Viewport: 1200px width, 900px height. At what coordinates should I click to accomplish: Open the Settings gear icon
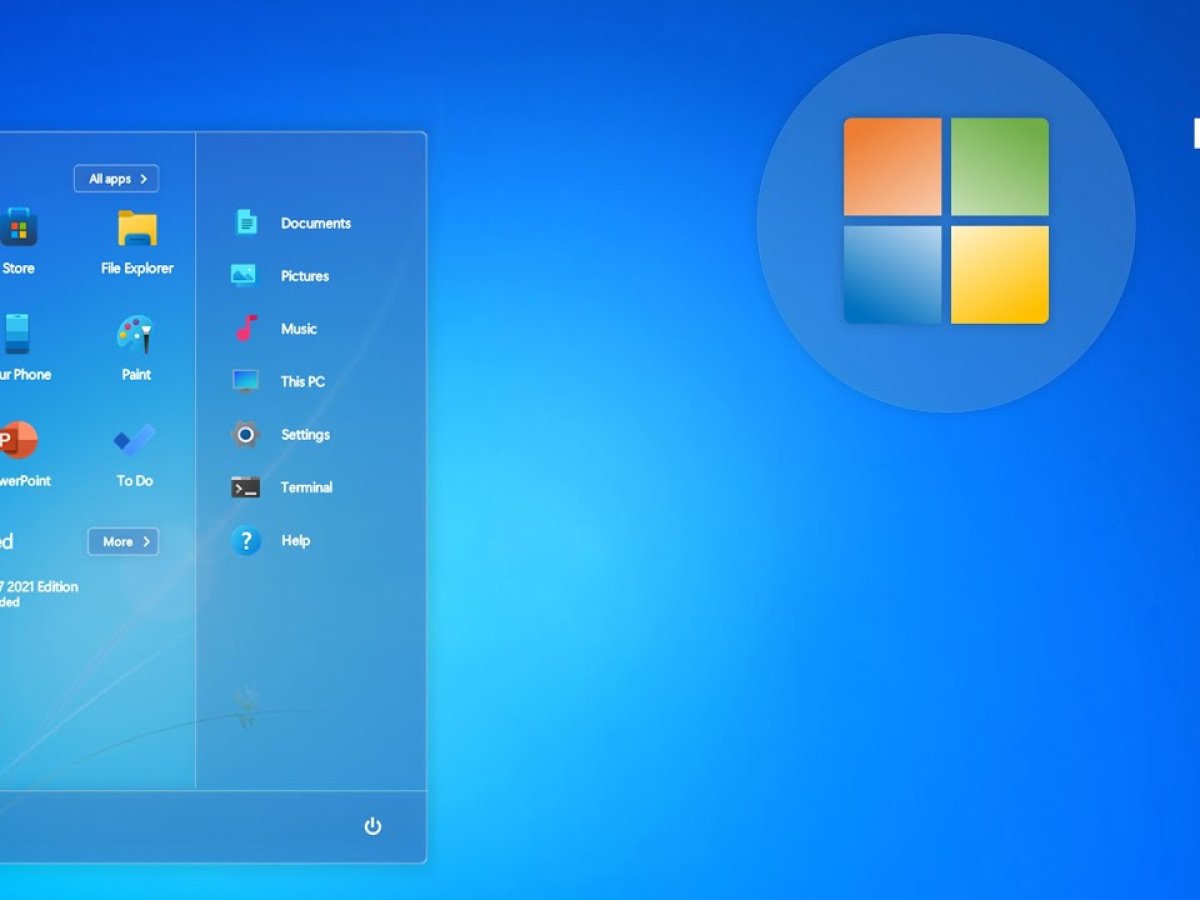(x=245, y=434)
